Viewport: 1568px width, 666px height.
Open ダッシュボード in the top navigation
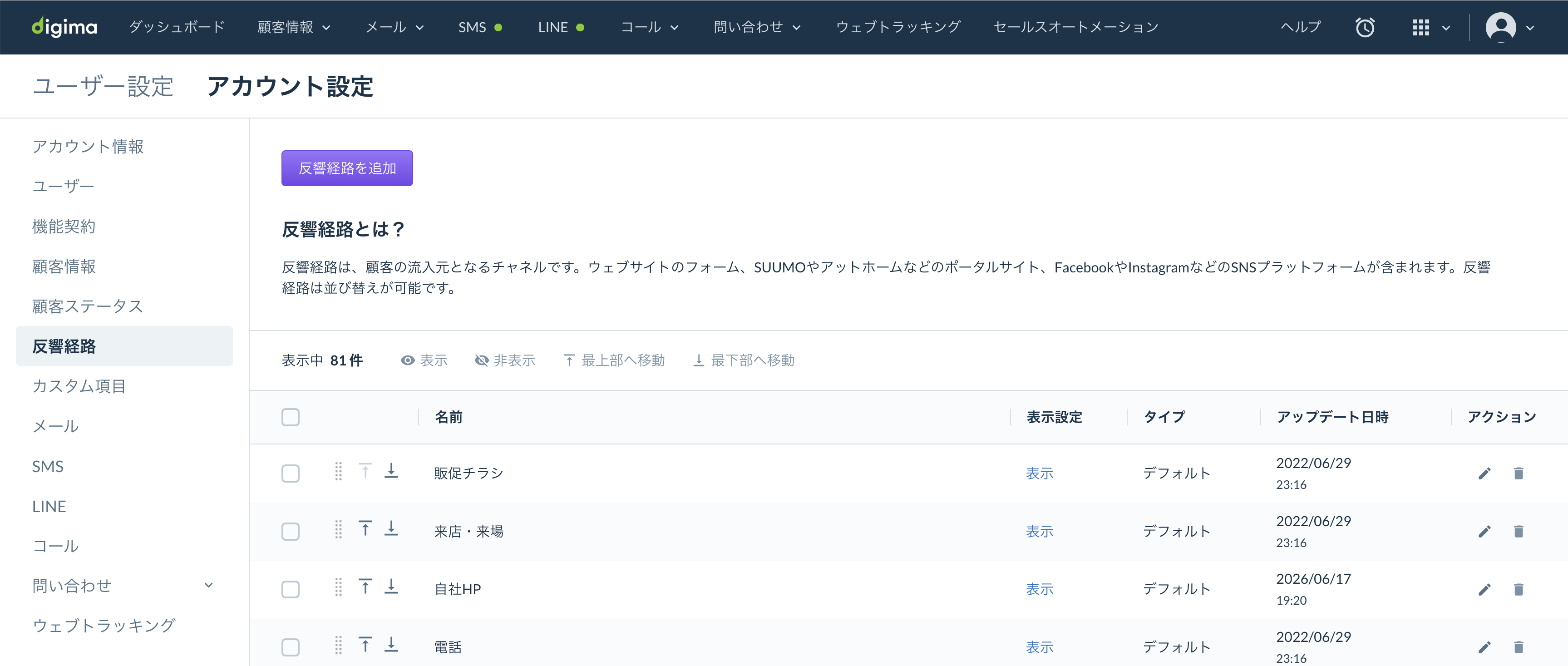pyautogui.click(x=177, y=27)
